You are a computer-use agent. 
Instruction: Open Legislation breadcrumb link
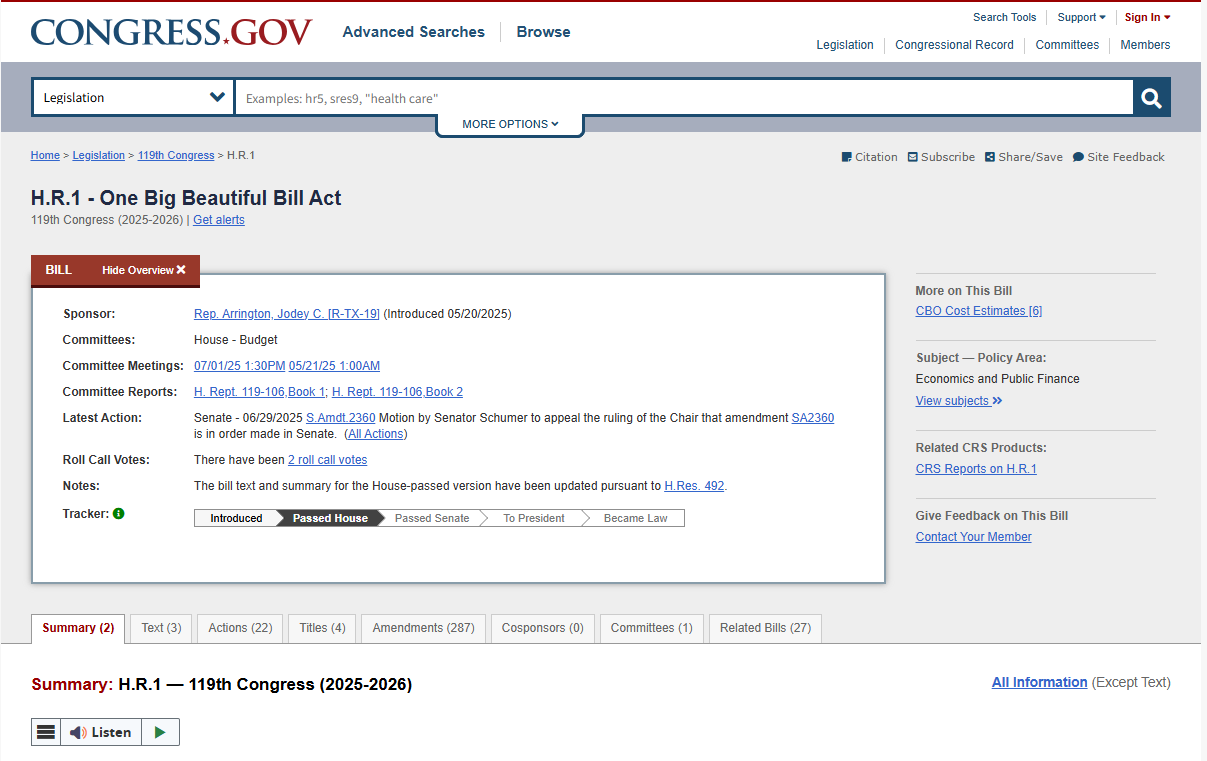point(99,156)
